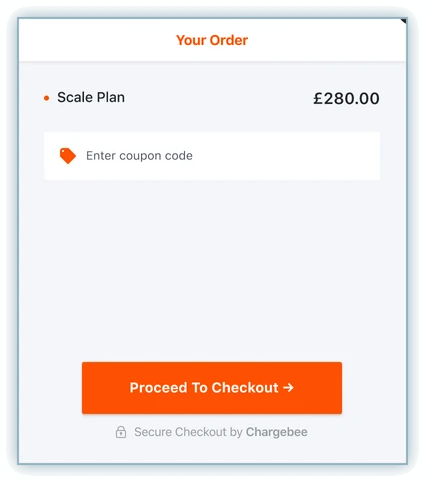Viewport: 425px width, 482px height.
Task: Click the word Checkout on the orange button
Action: 245,388
